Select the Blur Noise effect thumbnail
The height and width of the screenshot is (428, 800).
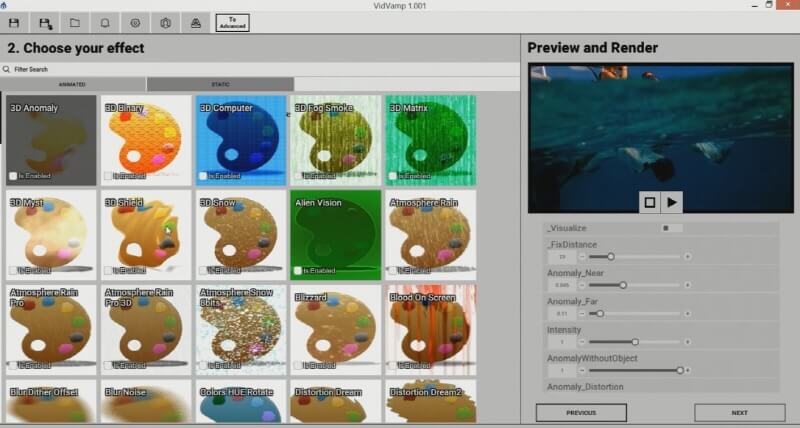(146, 401)
